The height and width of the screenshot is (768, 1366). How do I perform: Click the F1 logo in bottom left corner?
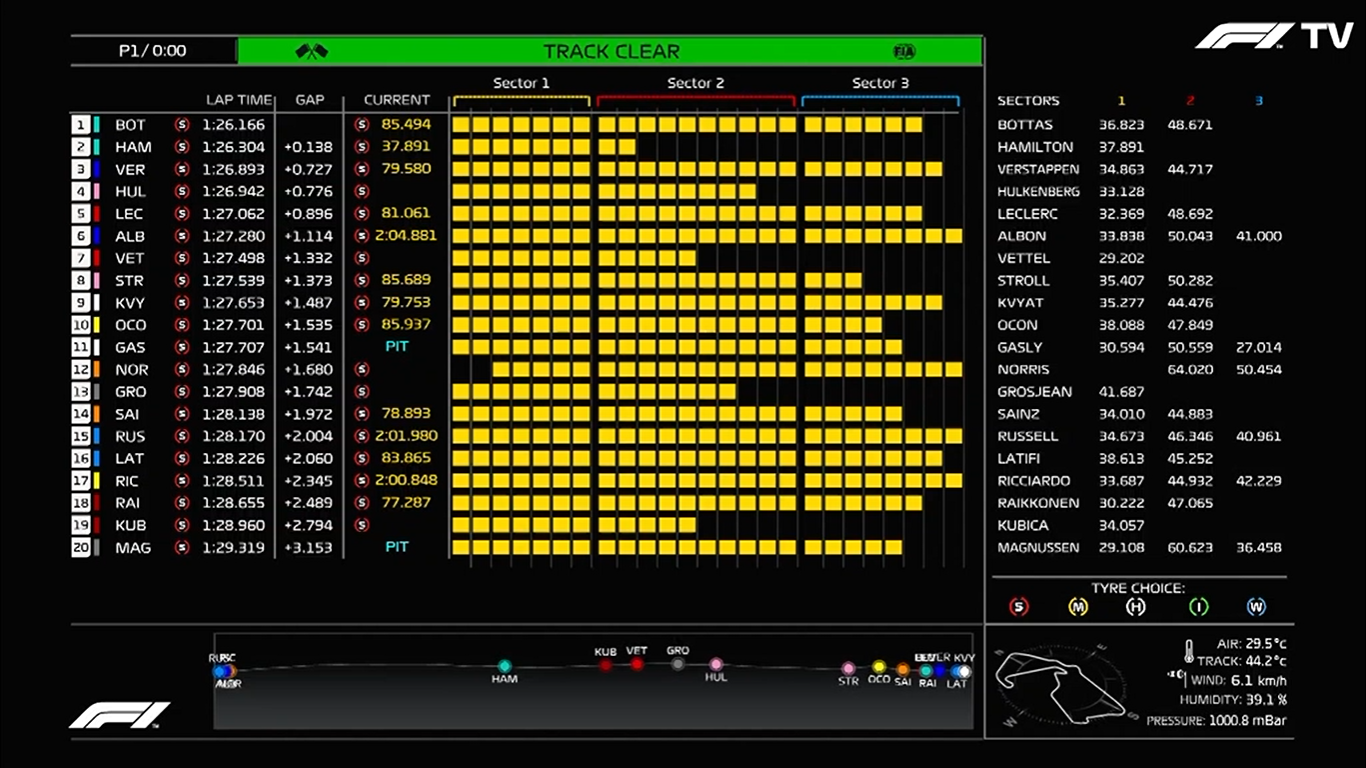pyautogui.click(x=119, y=714)
